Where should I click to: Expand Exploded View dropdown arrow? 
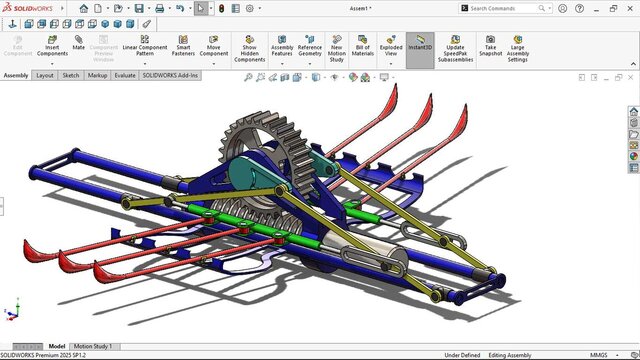391,64
